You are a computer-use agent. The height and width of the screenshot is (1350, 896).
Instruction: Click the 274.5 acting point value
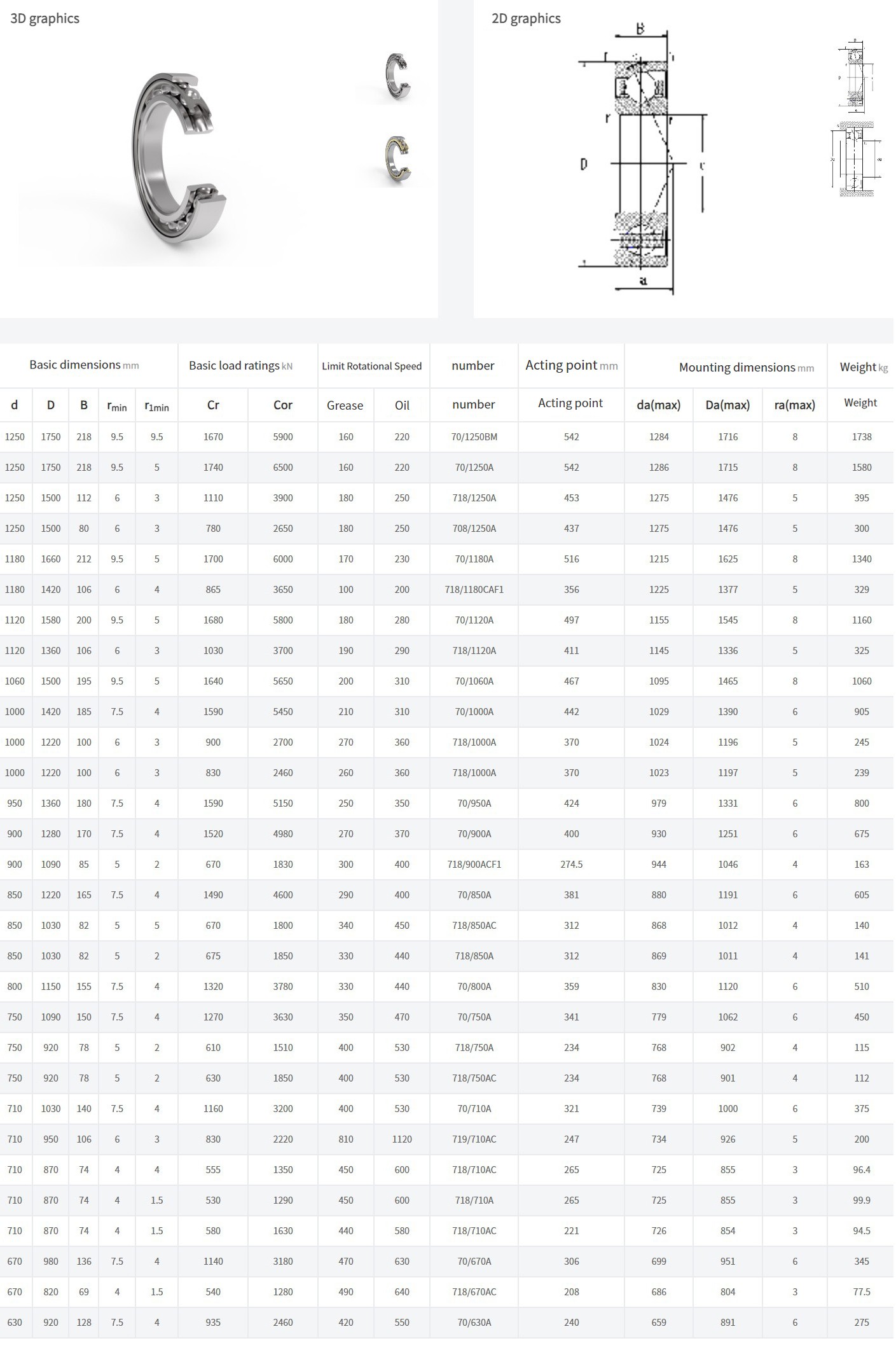(572, 865)
